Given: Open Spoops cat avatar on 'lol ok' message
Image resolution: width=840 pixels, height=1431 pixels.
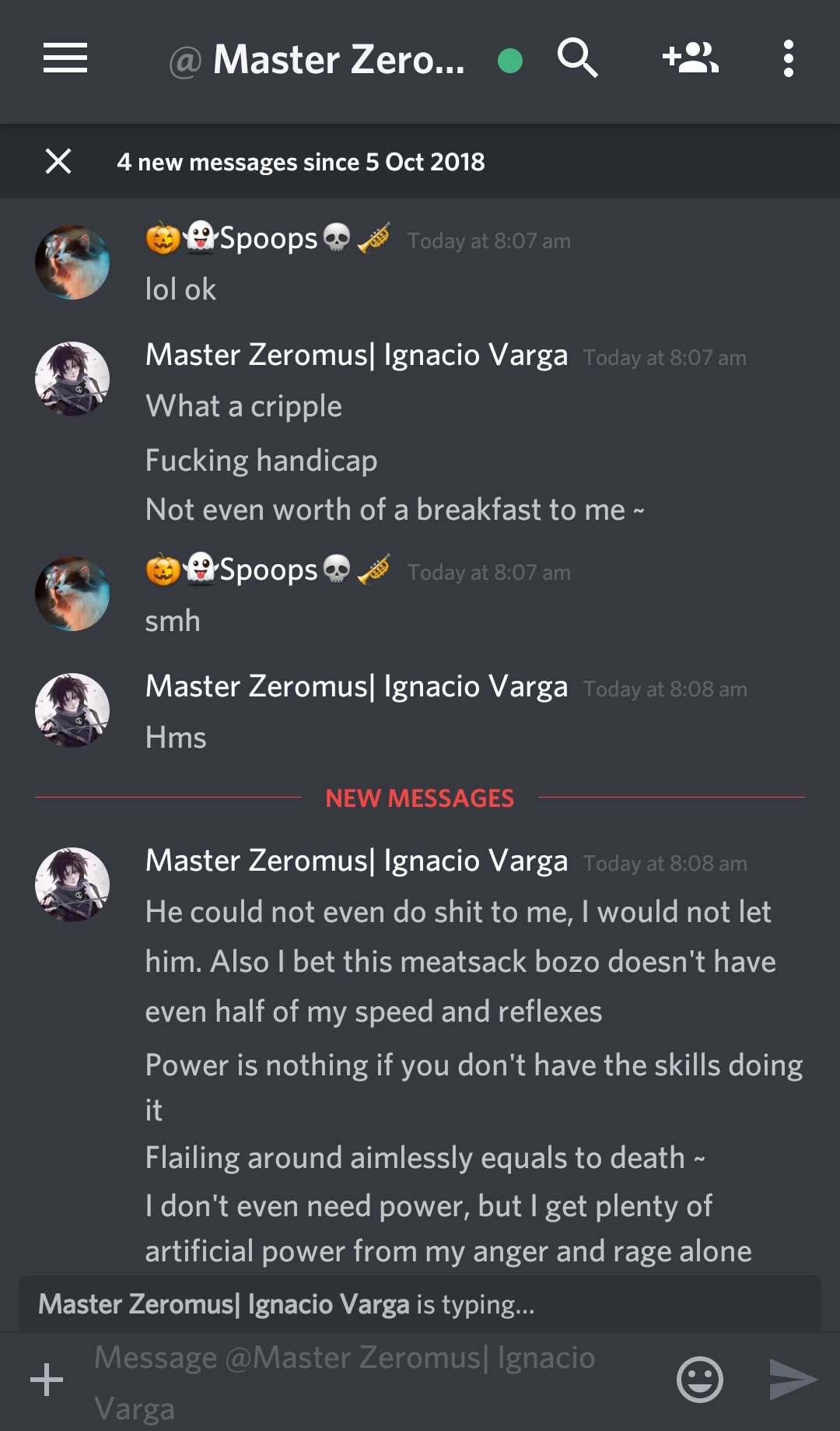Looking at the screenshot, I should 72,262.
